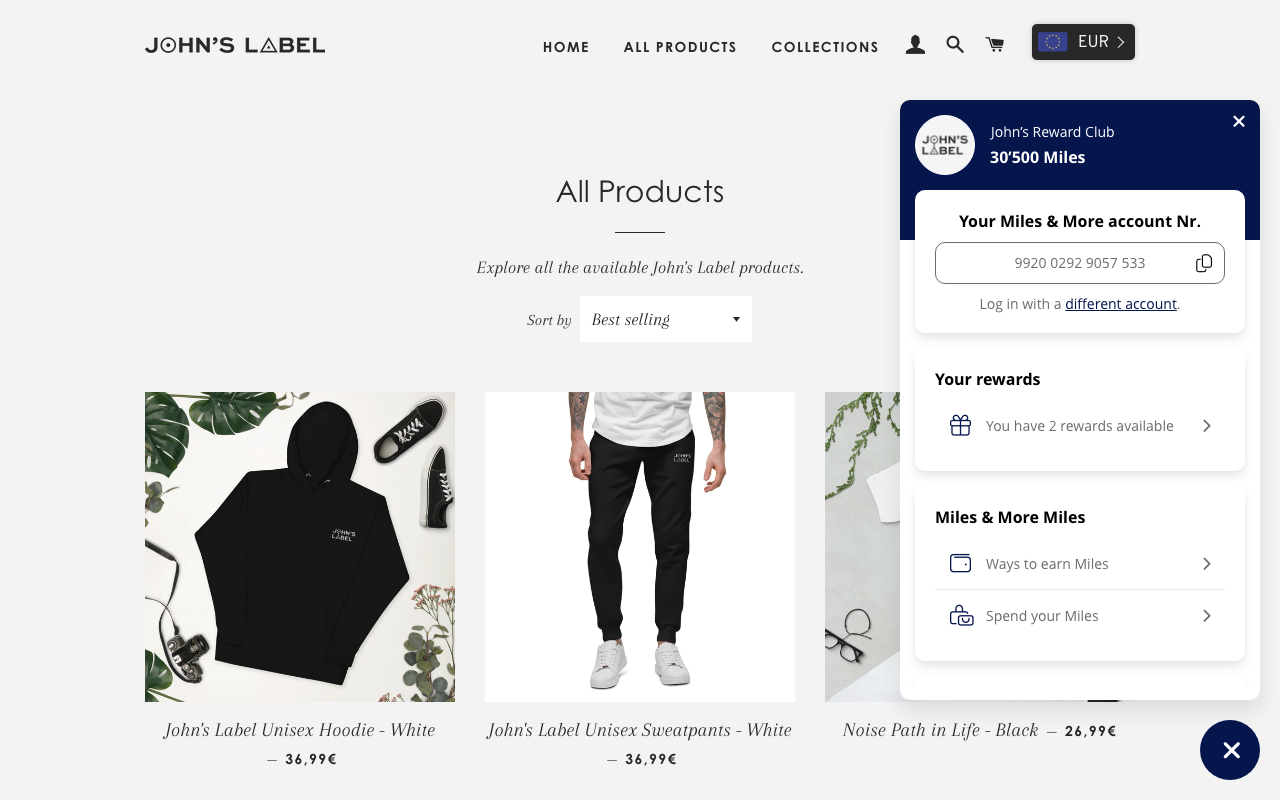Click the John's Label round logo in reward panel
This screenshot has height=800, width=1280.
coord(945,145)
